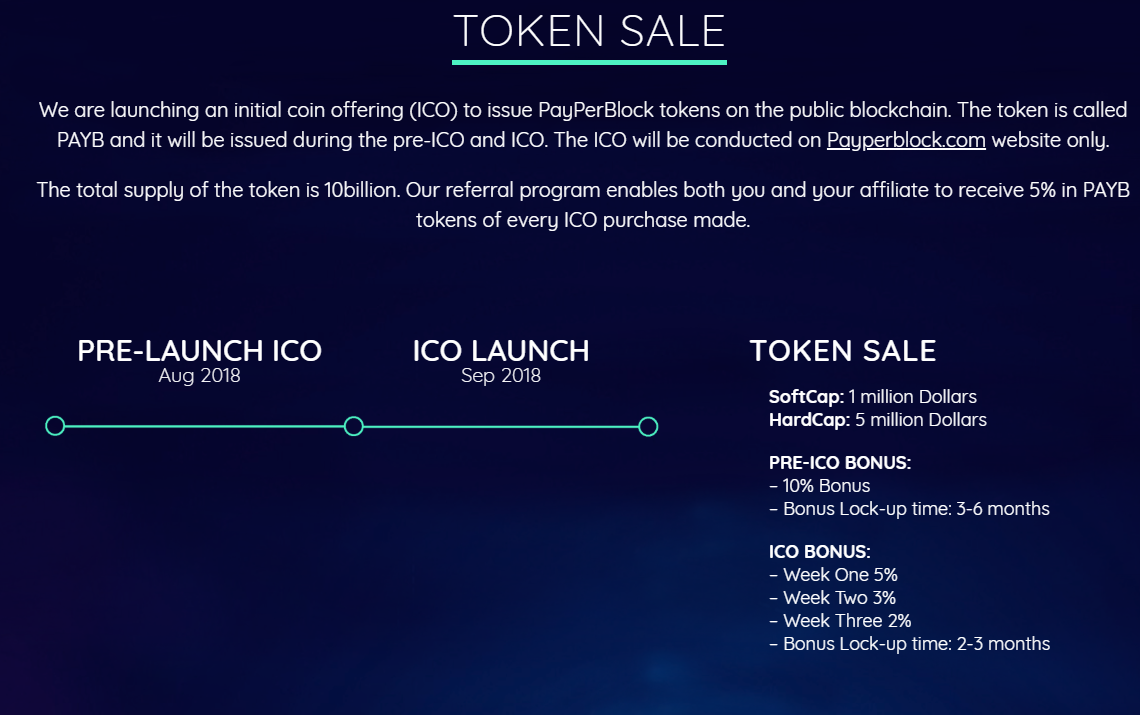Image resolution: width=1140 pixels, height=715 pixels.
Task: Click the last timeline circle marker
Action: pyautogui.click(x=648, y=426)
